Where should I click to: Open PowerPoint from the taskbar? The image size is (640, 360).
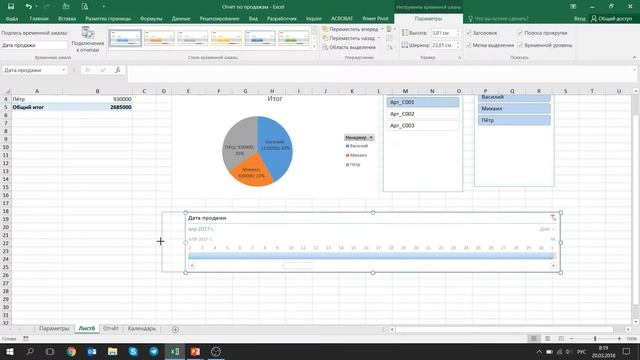(x=196, y=351)
